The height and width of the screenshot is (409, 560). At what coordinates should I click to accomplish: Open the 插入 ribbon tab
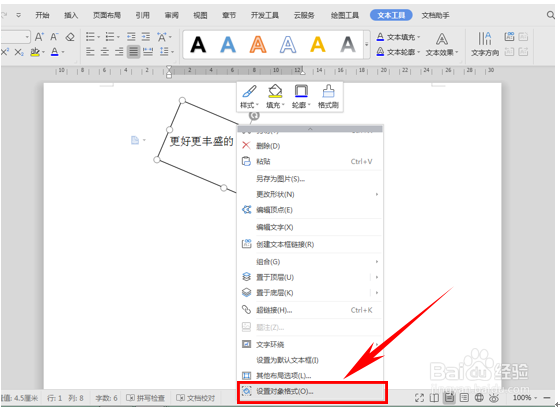(x=71, y=15)
